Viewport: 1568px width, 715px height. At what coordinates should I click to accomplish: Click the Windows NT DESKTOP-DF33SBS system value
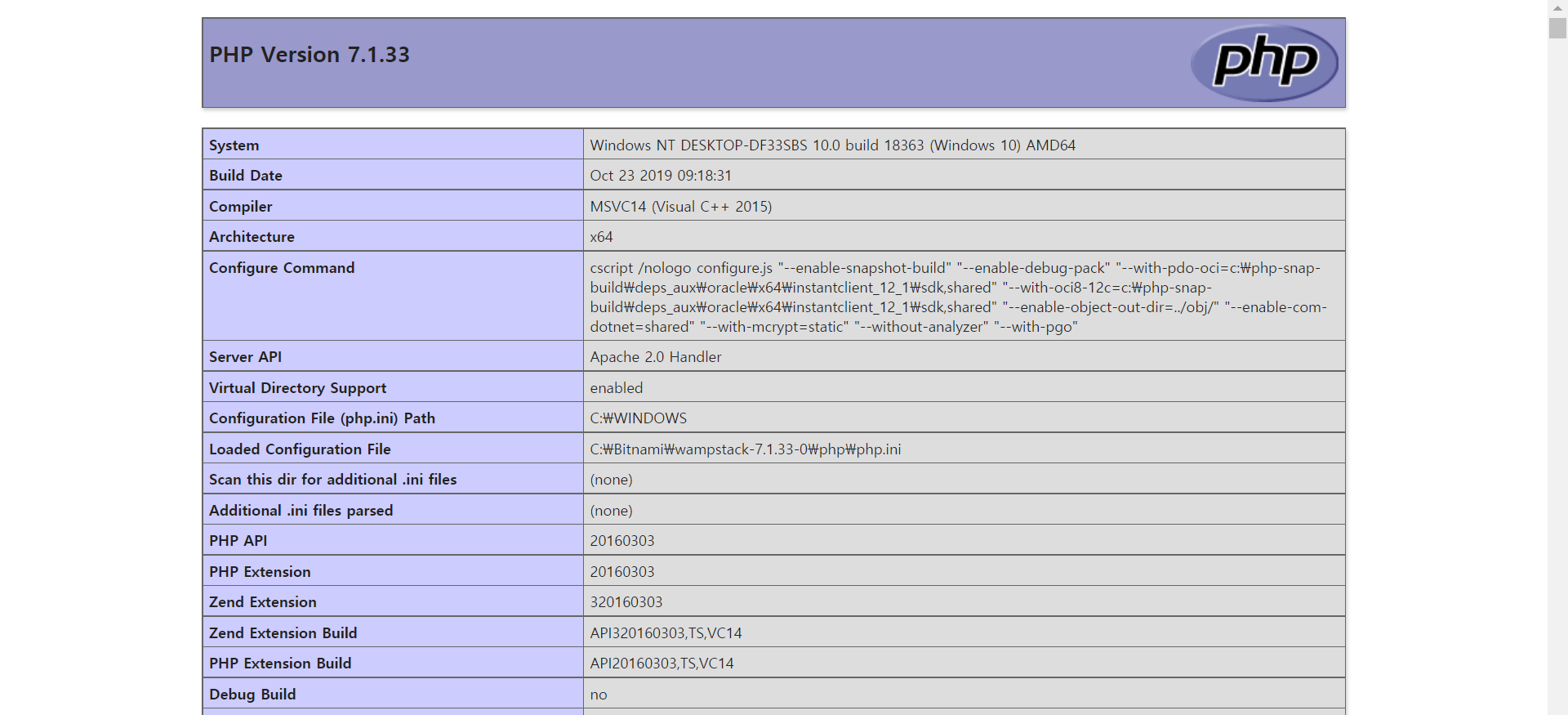[832, 145]
